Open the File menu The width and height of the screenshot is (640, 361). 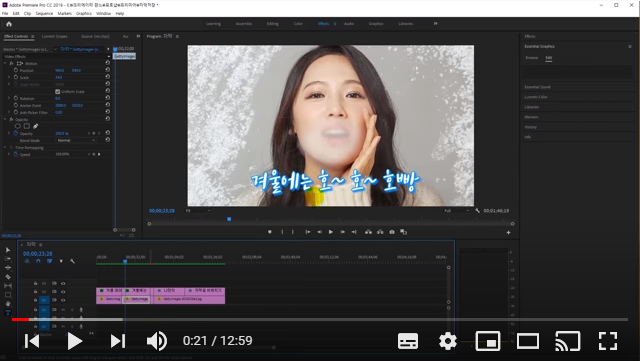pos(5,13)
